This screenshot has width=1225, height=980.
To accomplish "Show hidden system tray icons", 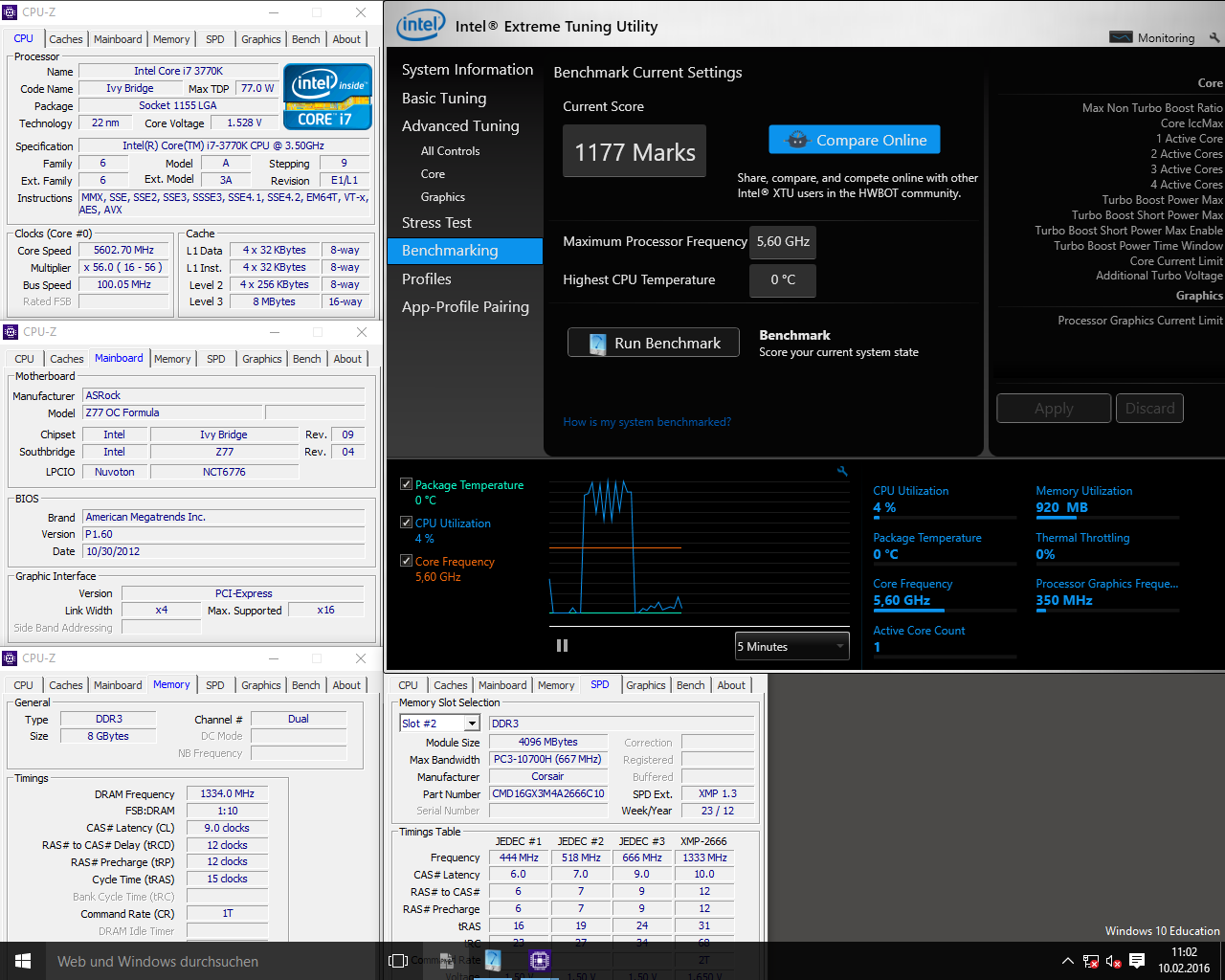I will click(1068, 961).
